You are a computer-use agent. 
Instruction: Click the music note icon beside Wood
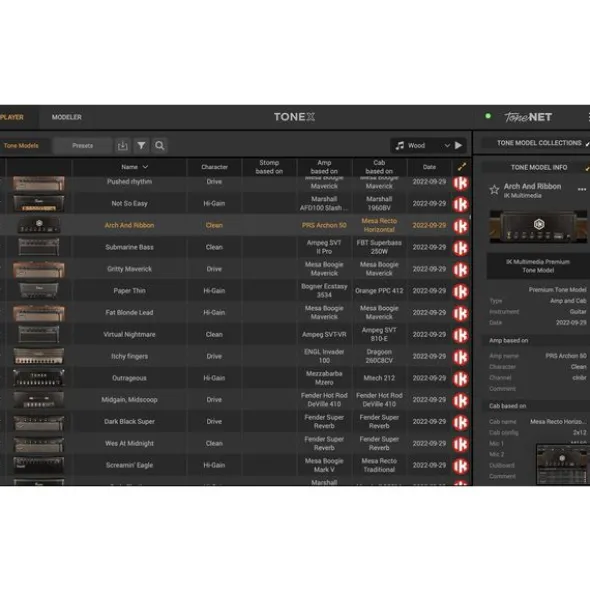(400, 145)
